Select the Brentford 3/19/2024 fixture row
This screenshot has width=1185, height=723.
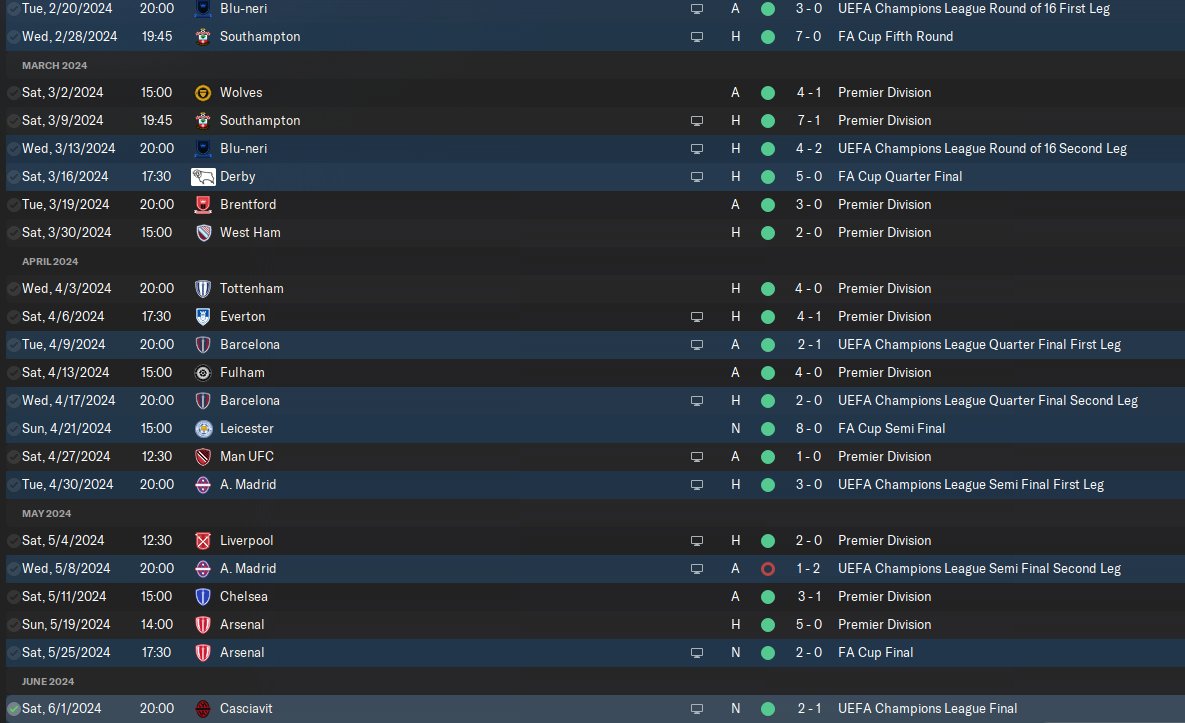click(595, 205)
